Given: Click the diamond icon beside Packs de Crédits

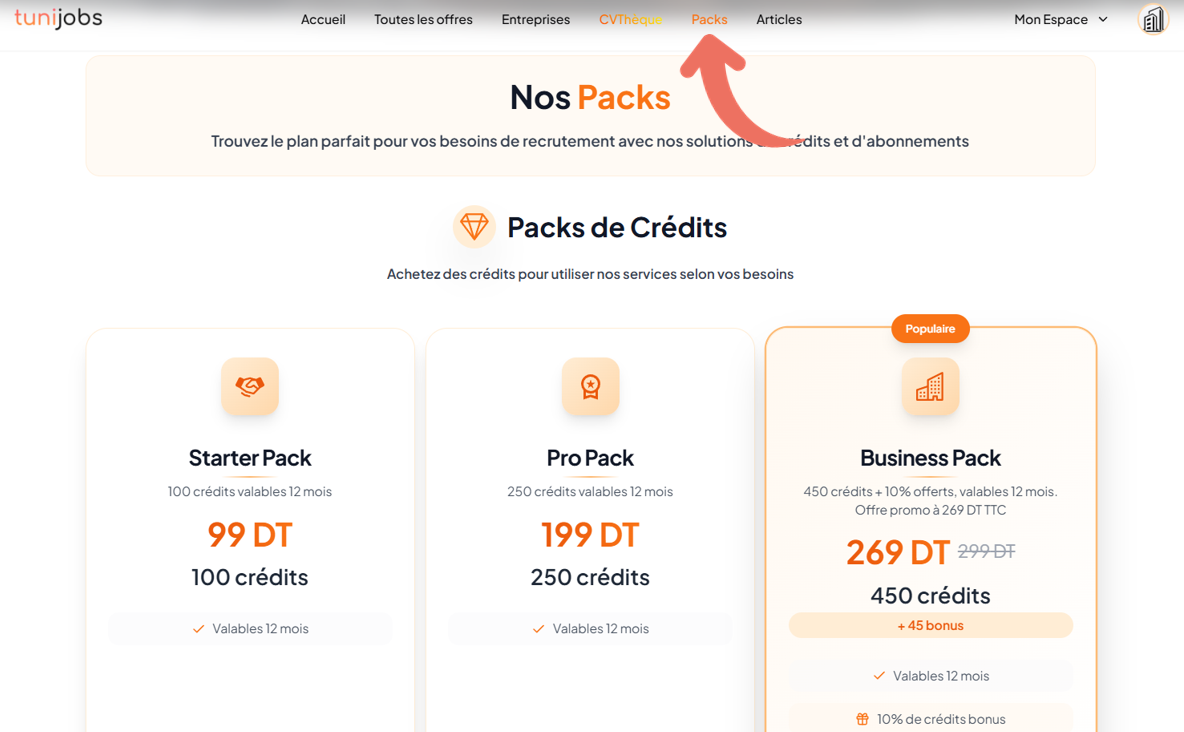Looking at the screenshot, I should pos(474,227).
